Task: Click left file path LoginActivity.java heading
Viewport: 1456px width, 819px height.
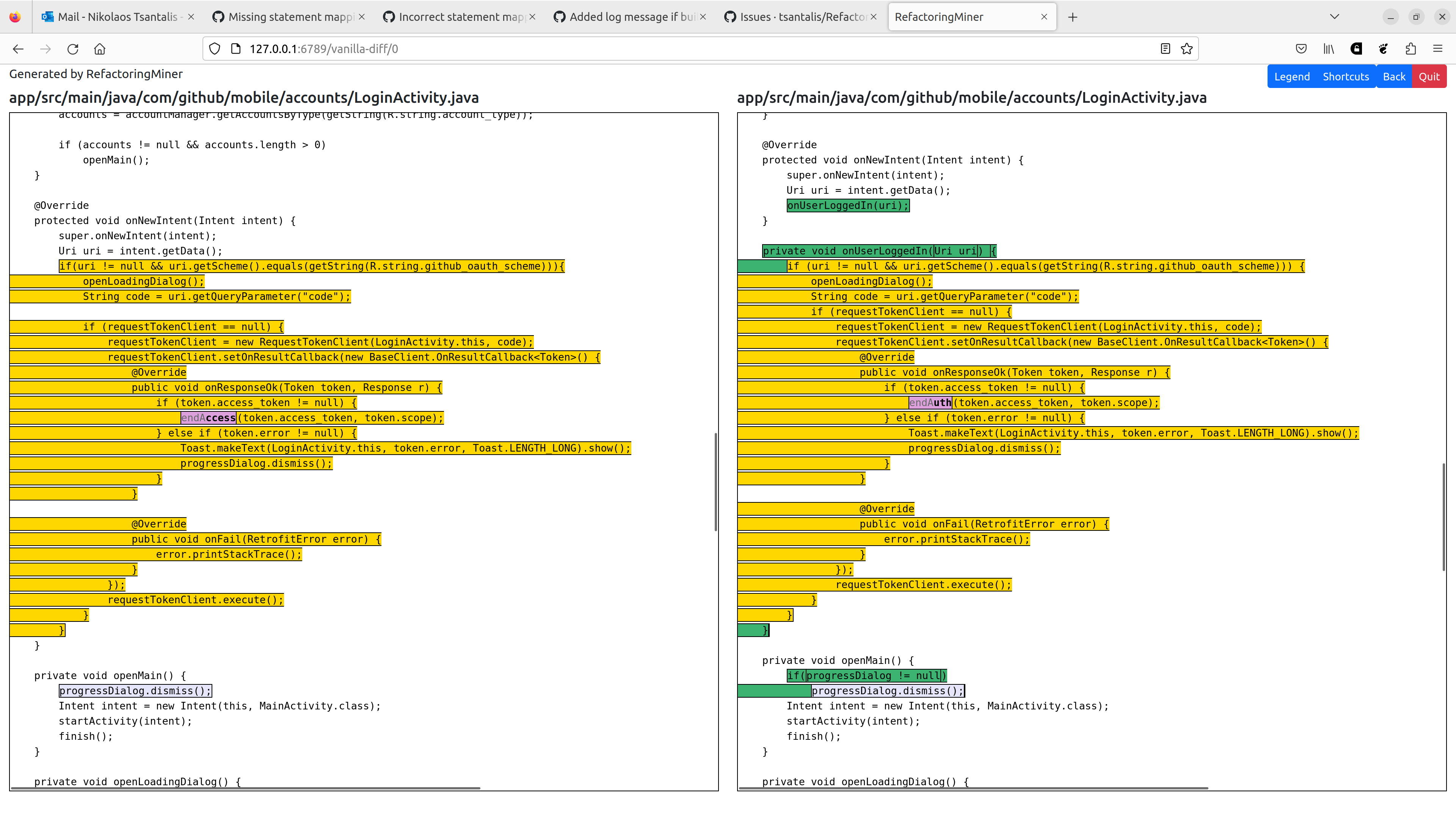Action: [x=244, y=98]
